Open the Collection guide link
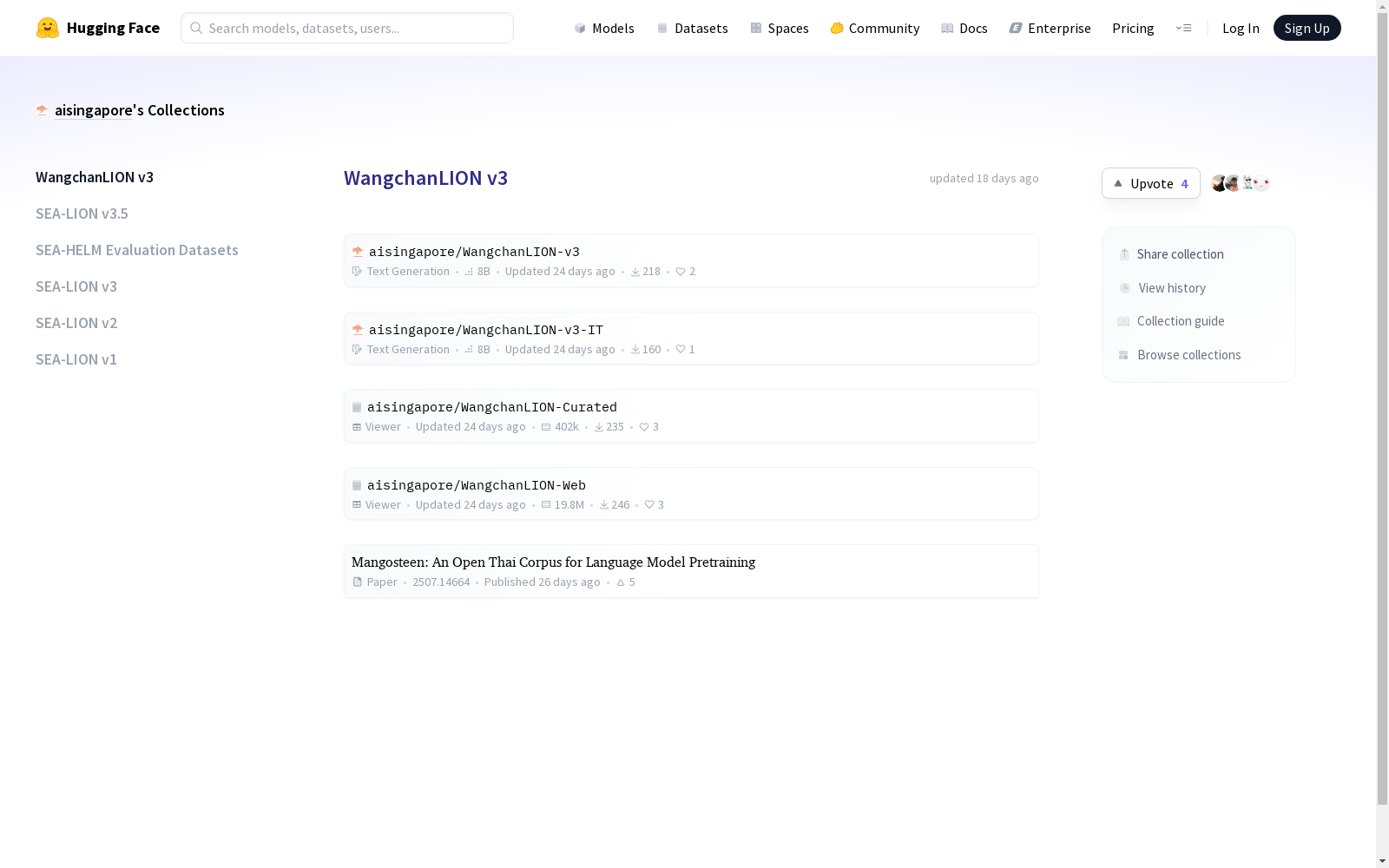 pyautogui.click(x=1171, y=321)
